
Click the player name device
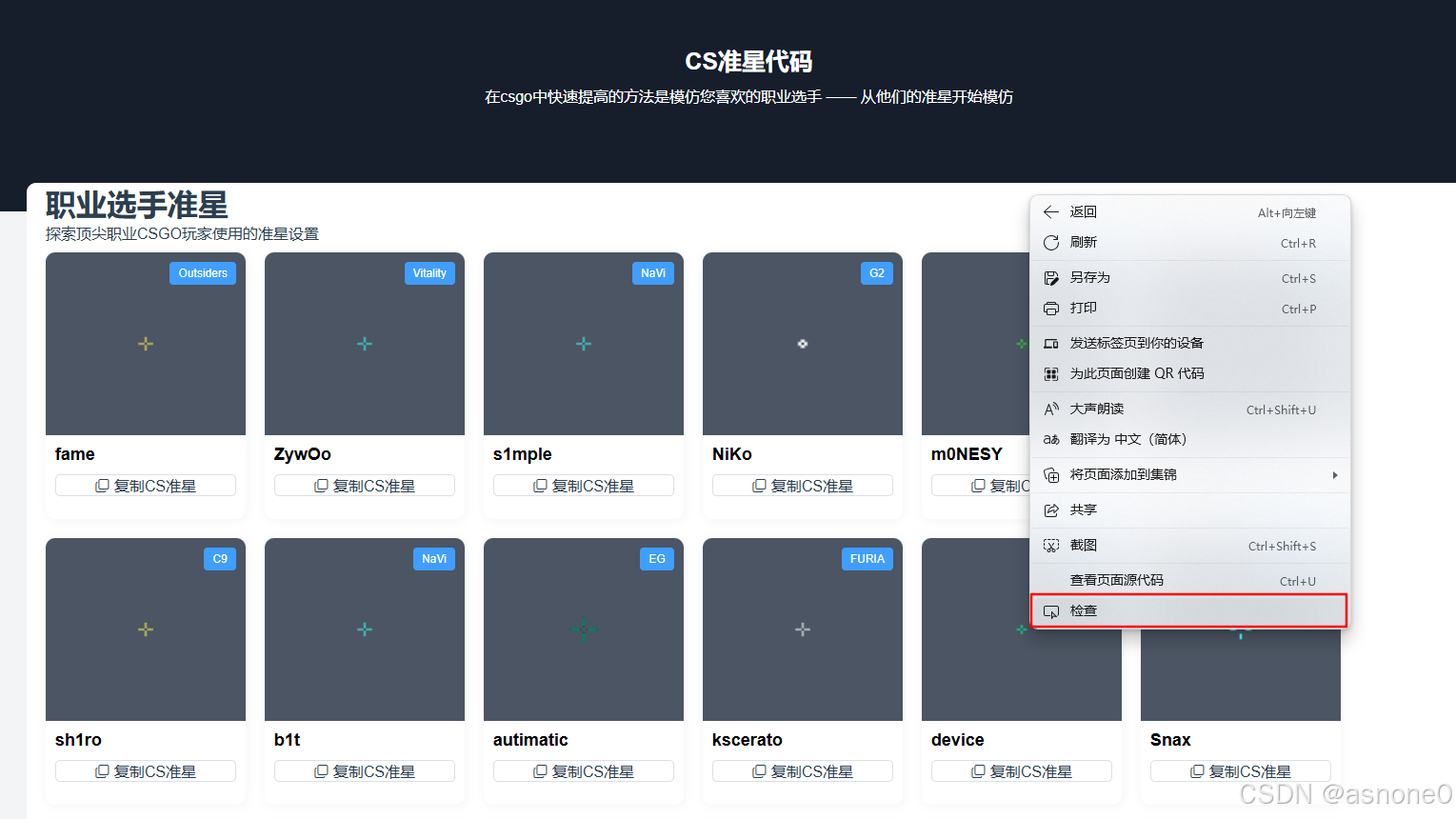pyautogui.click(x=958, y=740)
